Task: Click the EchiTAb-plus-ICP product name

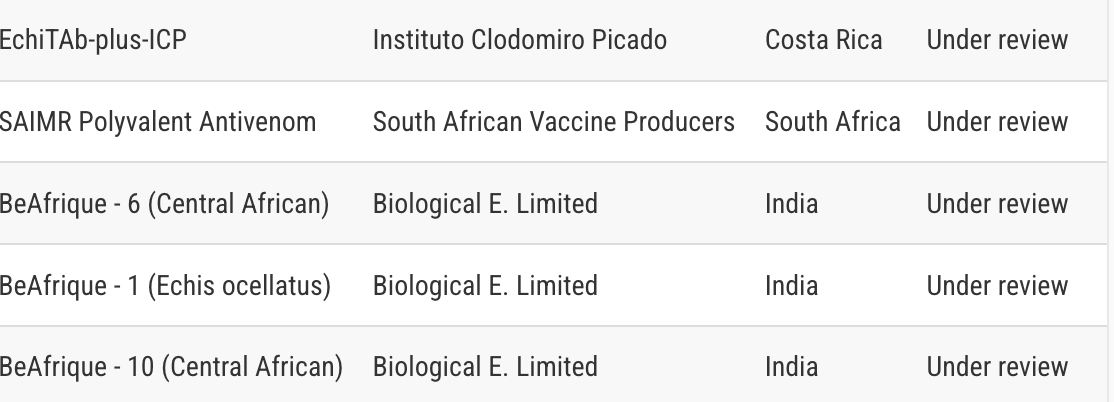Action: tap(93, 40)
